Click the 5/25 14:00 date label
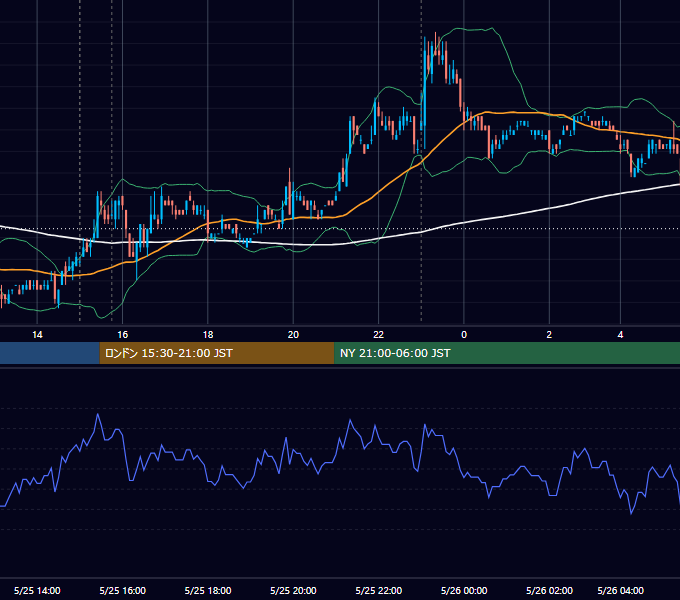Screen dimensions: 680x600 (x=37, y=590)
